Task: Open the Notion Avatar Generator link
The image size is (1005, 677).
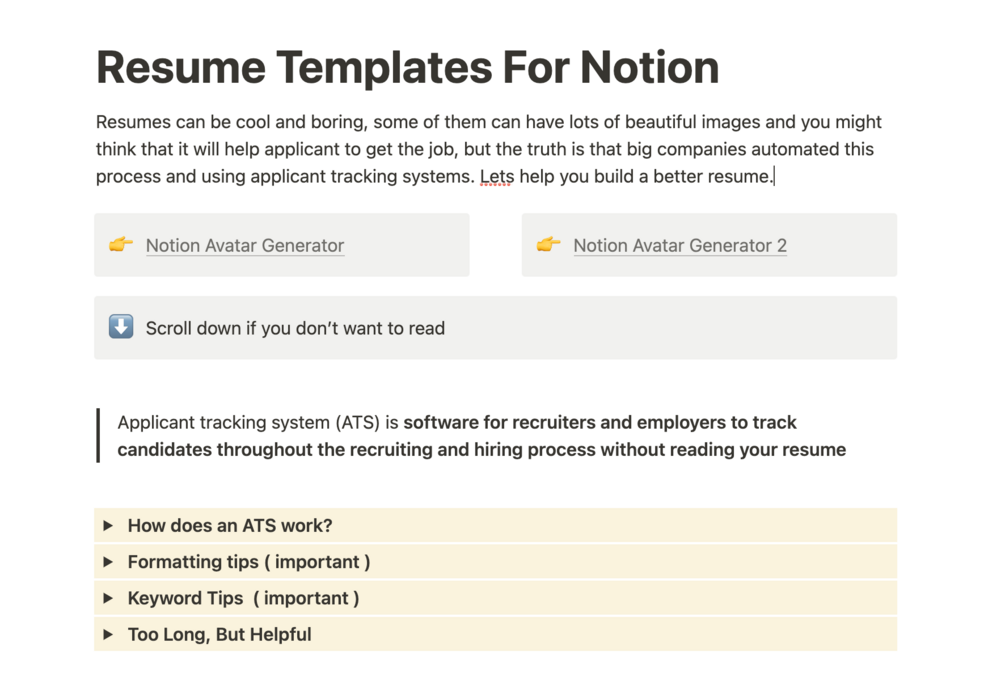Action: [x=245, y=246]
